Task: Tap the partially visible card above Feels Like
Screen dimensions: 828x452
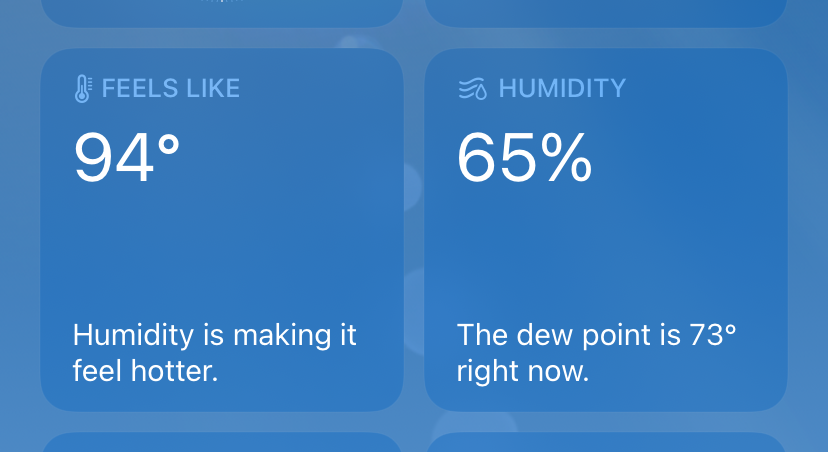Action: (x=222, y=12)
